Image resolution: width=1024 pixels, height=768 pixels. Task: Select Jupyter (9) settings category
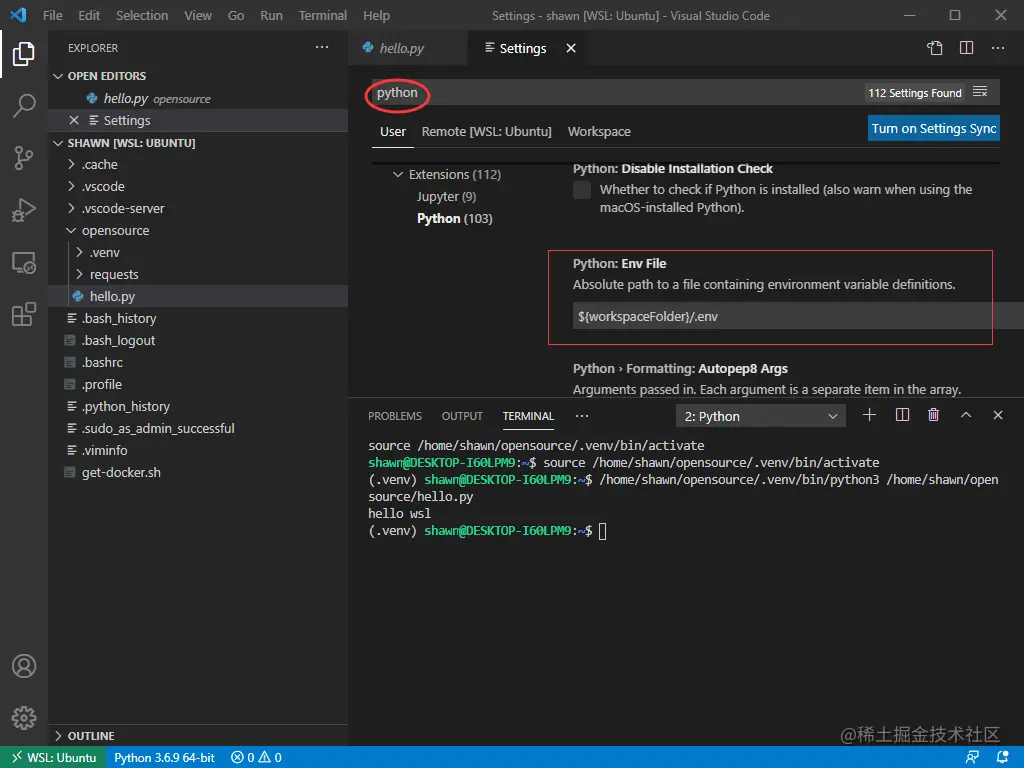coord(447,197)
